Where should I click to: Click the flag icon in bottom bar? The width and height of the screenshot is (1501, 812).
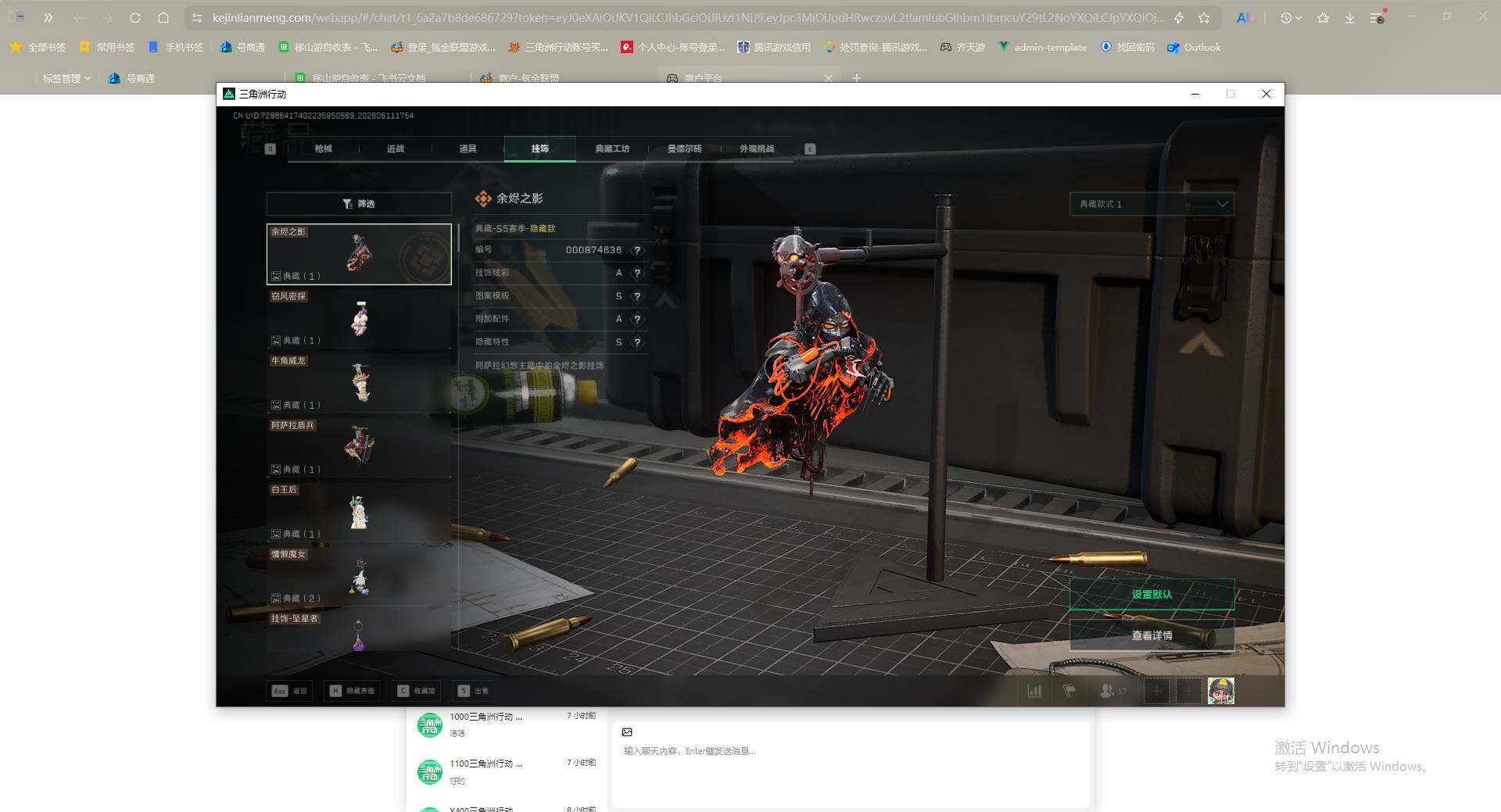point(1069,691)
